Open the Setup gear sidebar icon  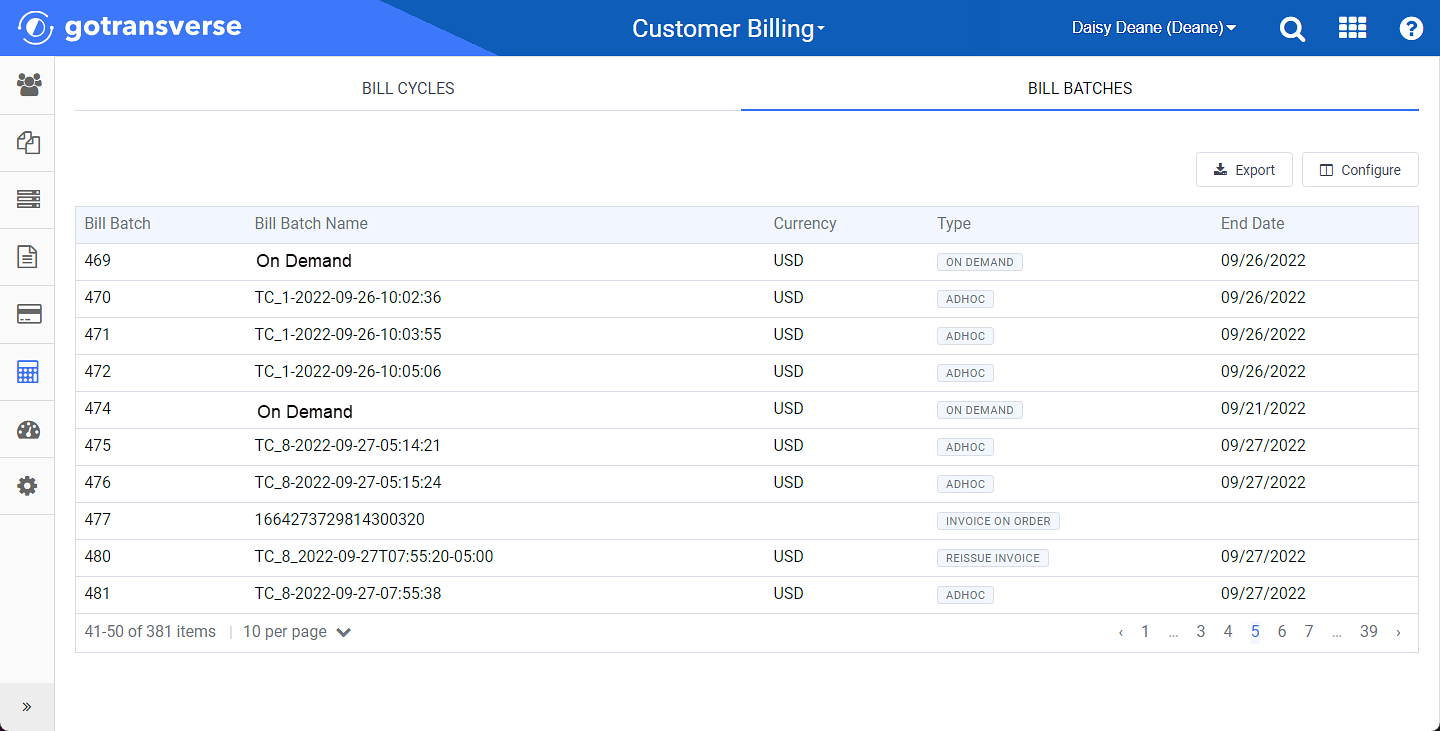tap(28, 487)
